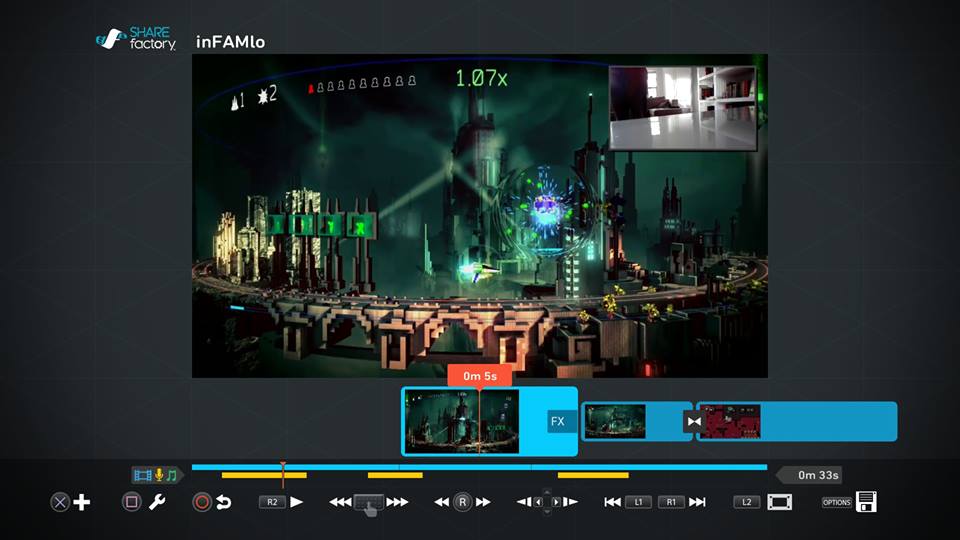The image size is (960, 540).
Task: Click the L2 button label
Action: click(x=747, y=502)
